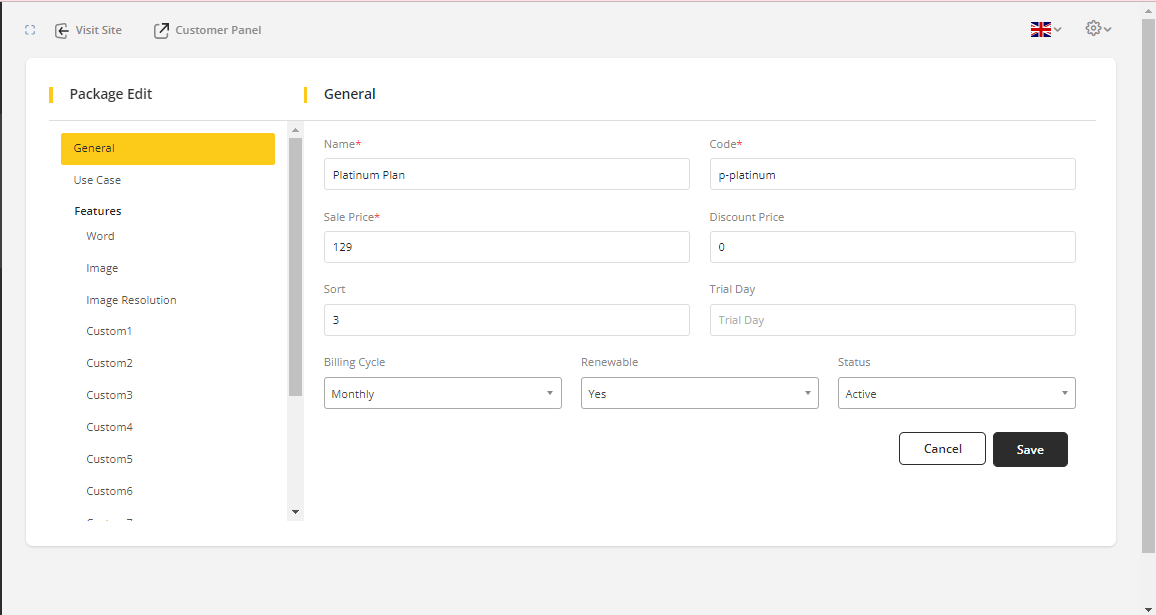
Task: Click the Name input field
Action: [506, 174]
